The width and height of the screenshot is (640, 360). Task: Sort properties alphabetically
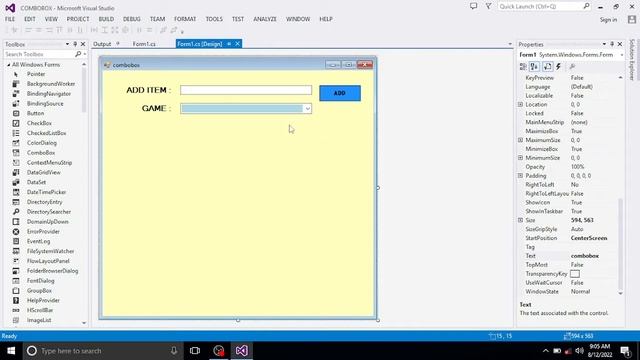click(534, 67)
